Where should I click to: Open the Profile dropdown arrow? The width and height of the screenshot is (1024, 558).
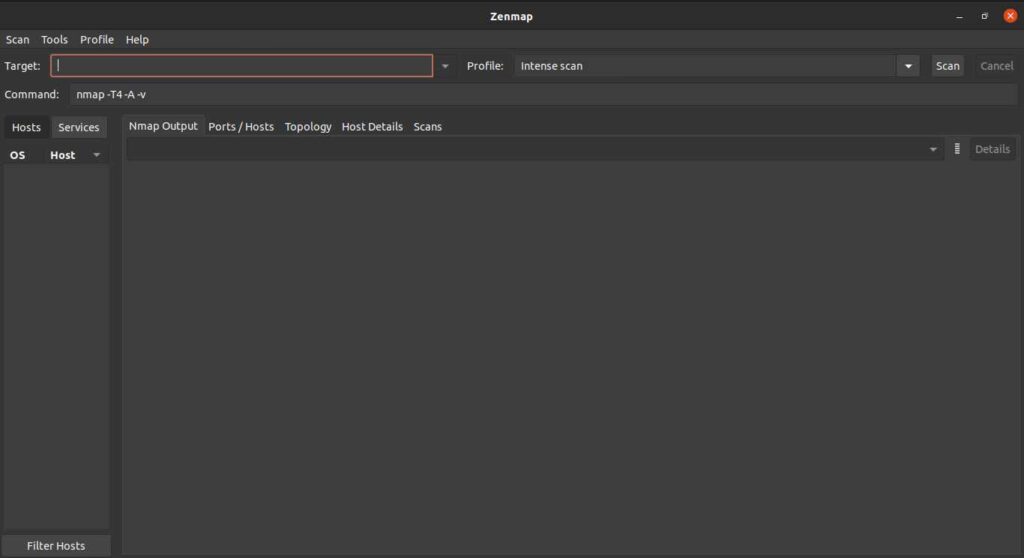[908, 66]
